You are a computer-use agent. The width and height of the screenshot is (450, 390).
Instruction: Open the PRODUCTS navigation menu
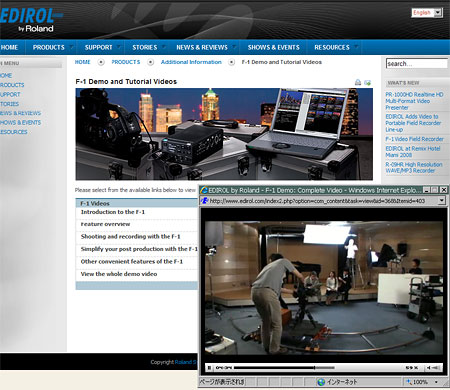(49, 47)
